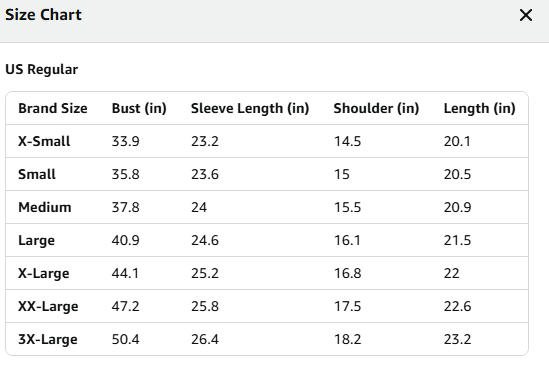Select the US Regular heading

pyautogui.click(x=42, y=69)
